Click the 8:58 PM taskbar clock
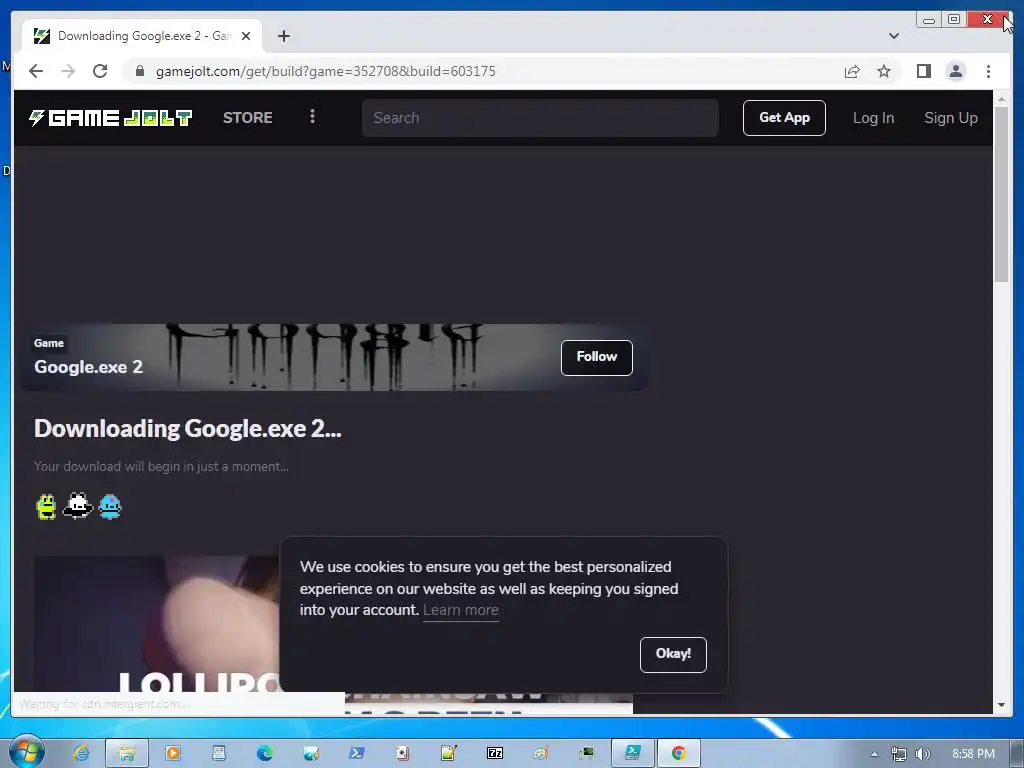1024x768 pixels. click(973, 754)
